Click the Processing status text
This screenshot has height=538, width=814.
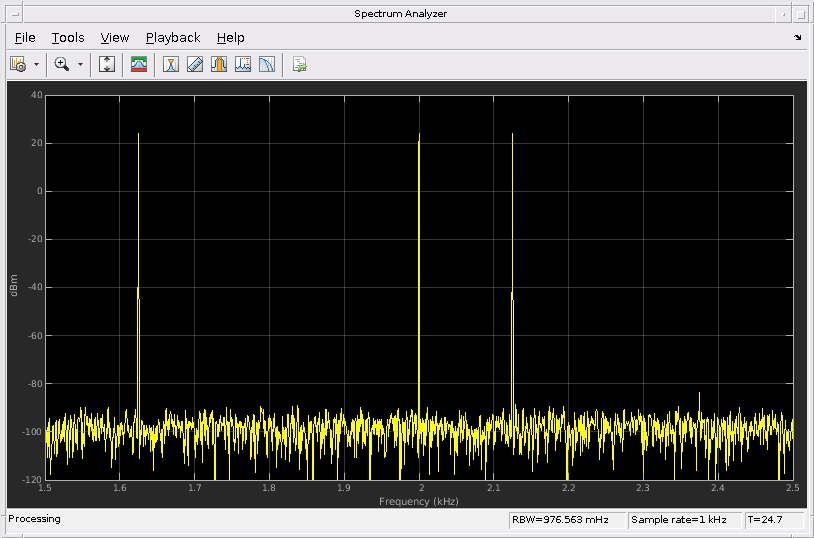click(x=34, y=519)
